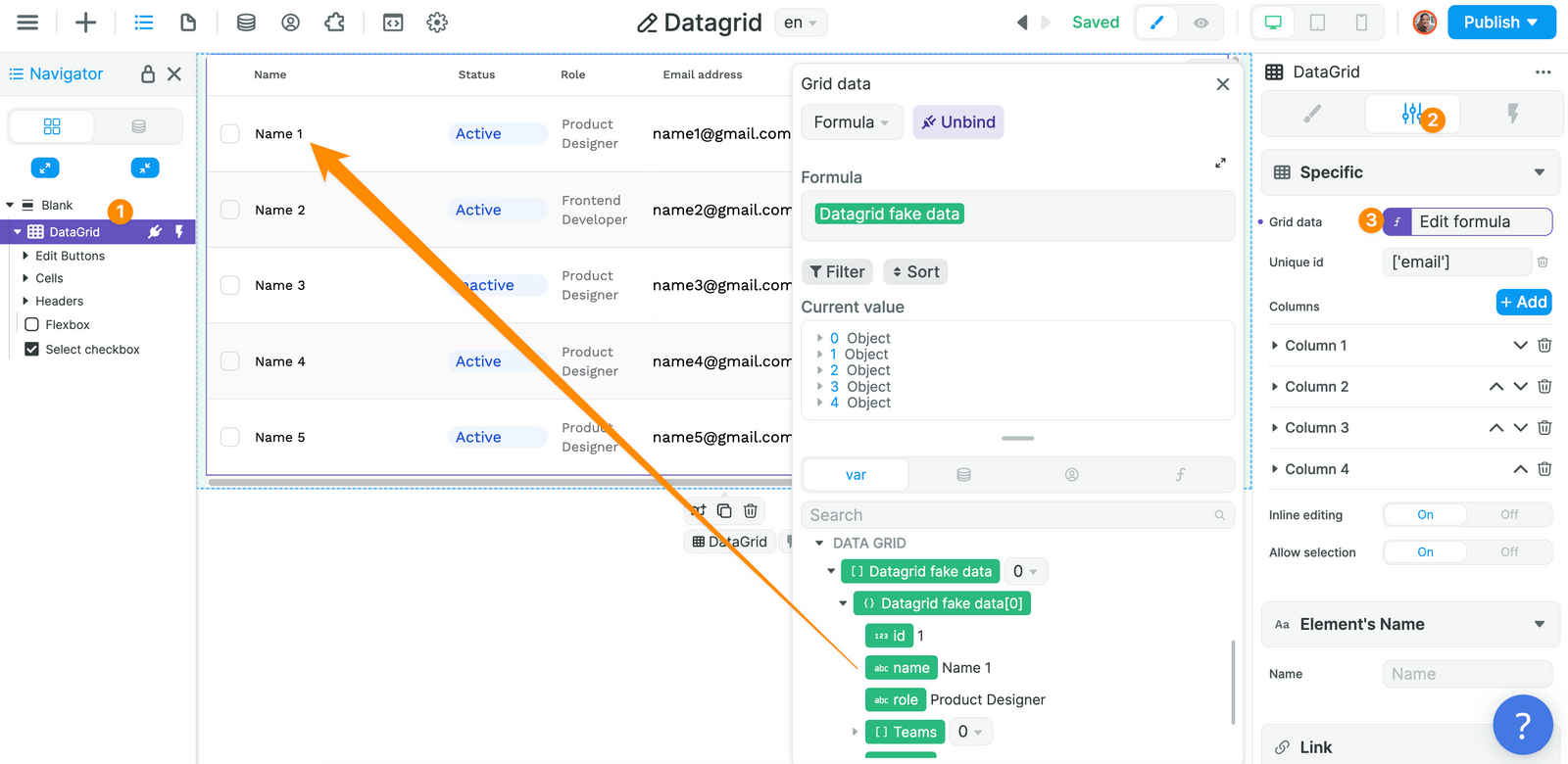Open the DataGrid panel more options

(x=1543, y=72)
